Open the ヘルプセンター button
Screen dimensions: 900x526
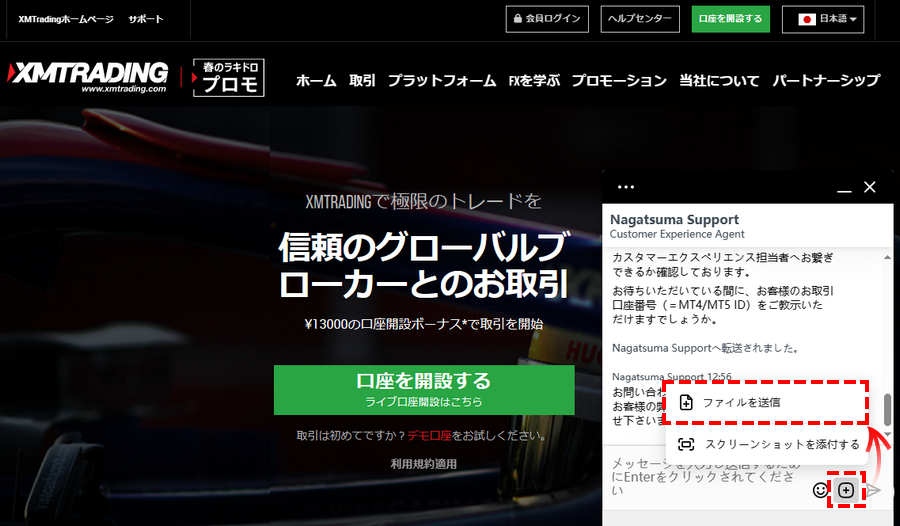640,19
